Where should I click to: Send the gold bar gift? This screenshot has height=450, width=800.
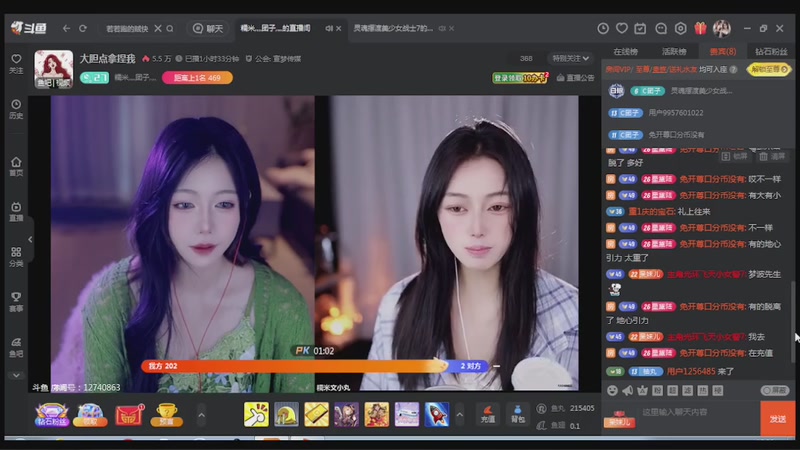pos(316,414)
